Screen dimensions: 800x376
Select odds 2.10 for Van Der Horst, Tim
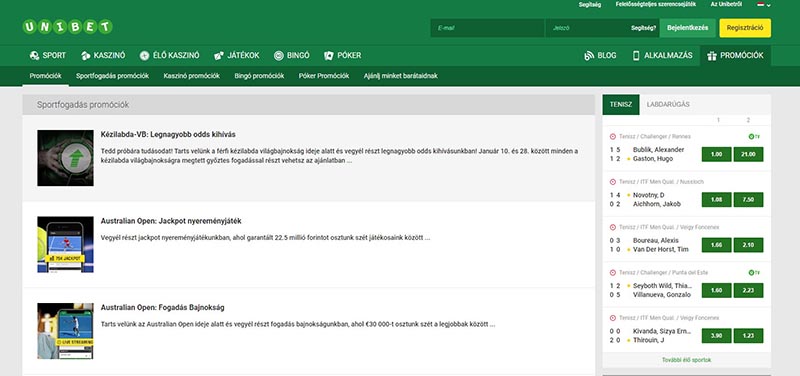(x=748, y=245)
